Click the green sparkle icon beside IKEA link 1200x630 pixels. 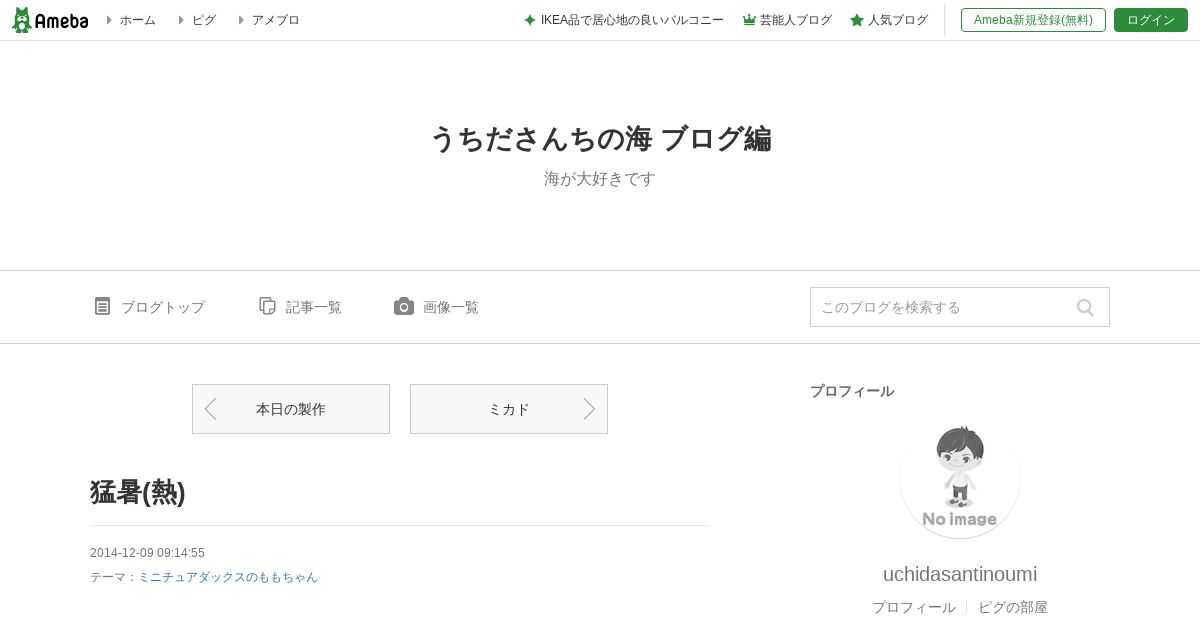pyautogui.click(x=530, y=20)
